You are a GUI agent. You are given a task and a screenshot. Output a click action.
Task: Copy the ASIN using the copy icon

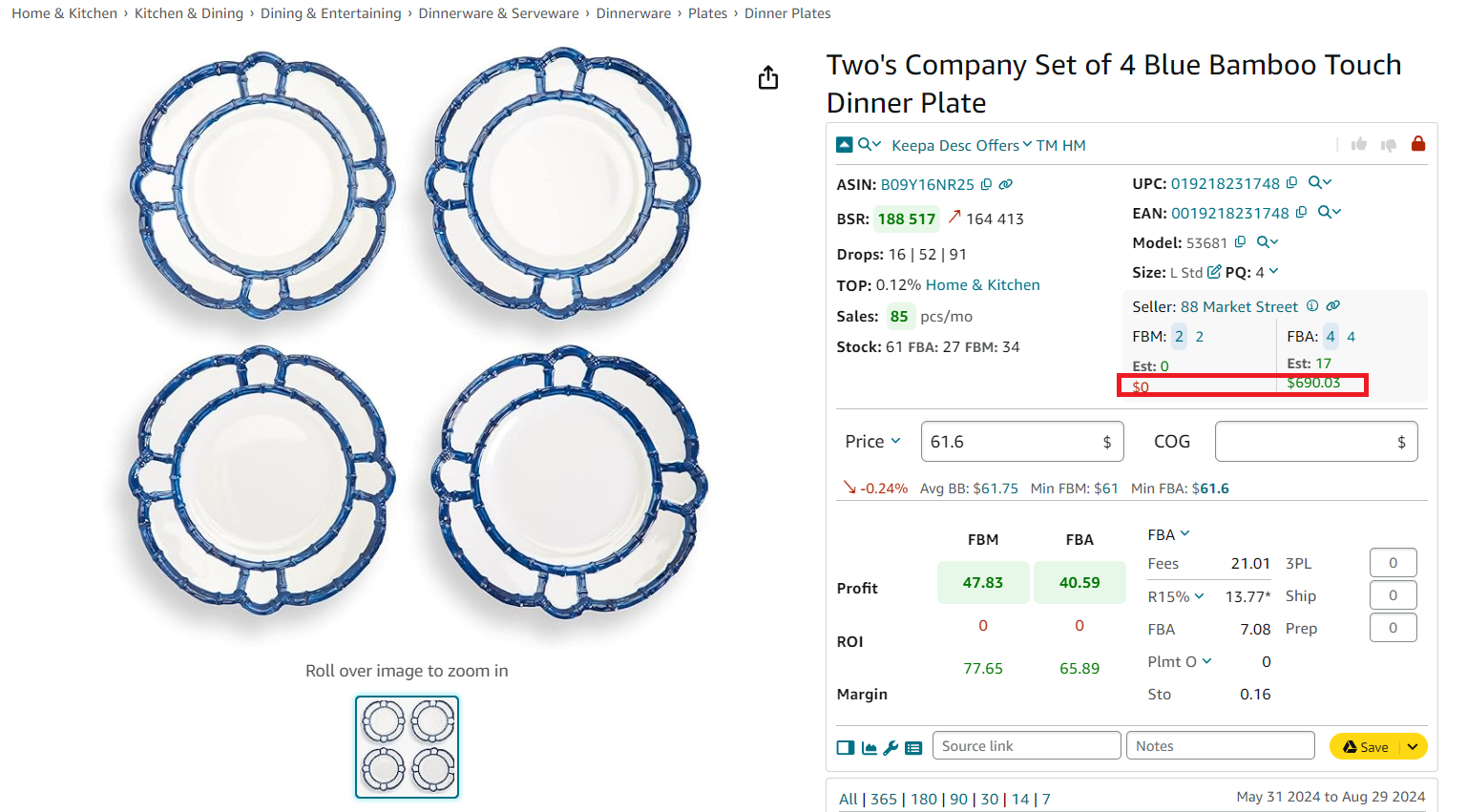pyautogui.click(x=985, y=184)
